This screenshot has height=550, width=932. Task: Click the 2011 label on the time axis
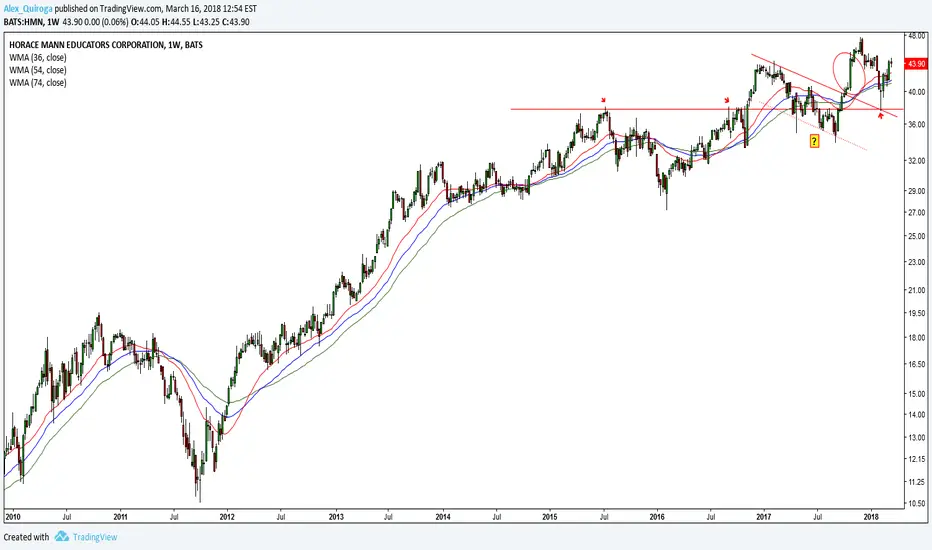(x=121, y=517)
